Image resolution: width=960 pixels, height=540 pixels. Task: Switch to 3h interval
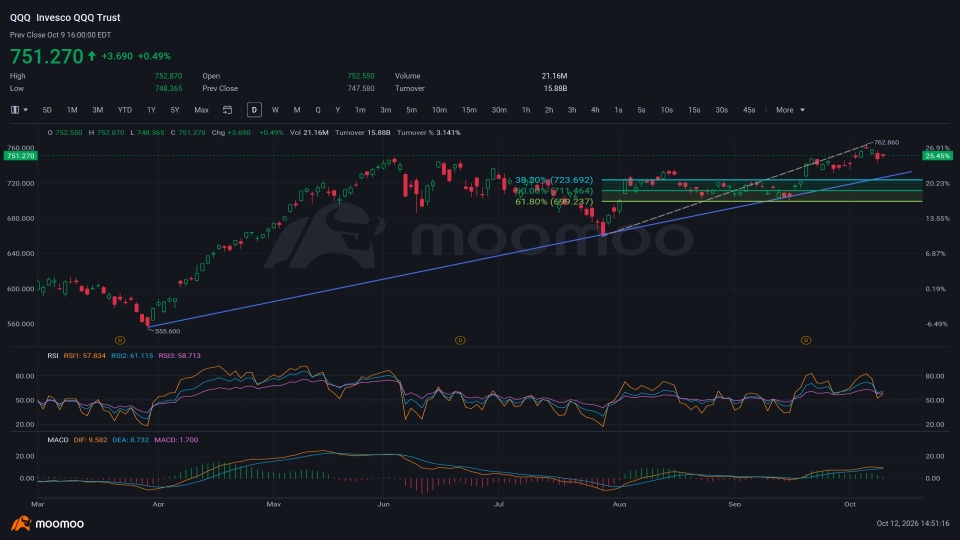572,110
